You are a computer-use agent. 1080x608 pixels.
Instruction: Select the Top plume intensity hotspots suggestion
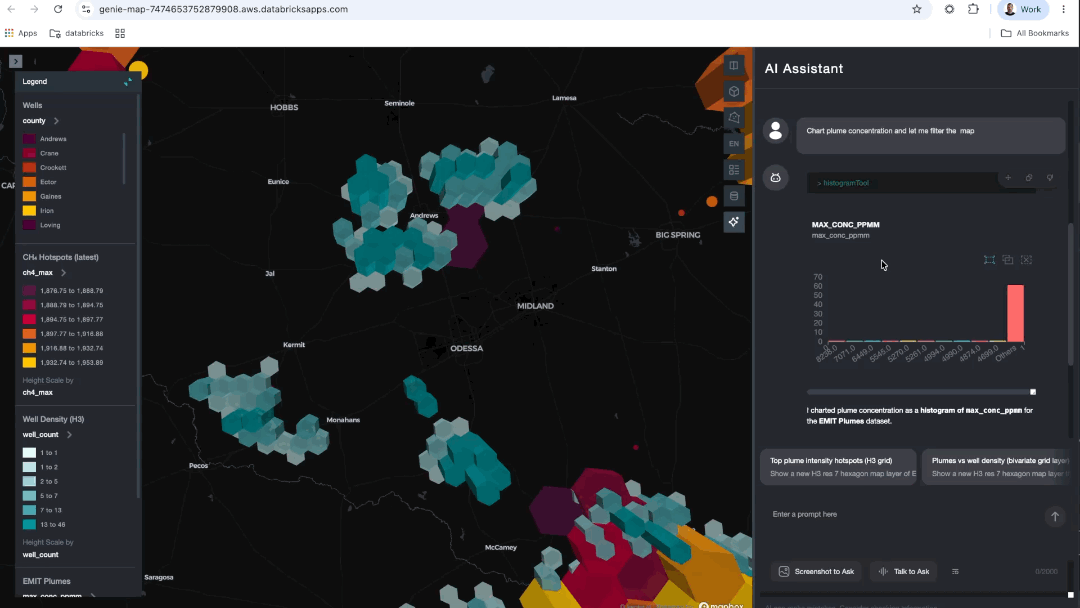838,467
